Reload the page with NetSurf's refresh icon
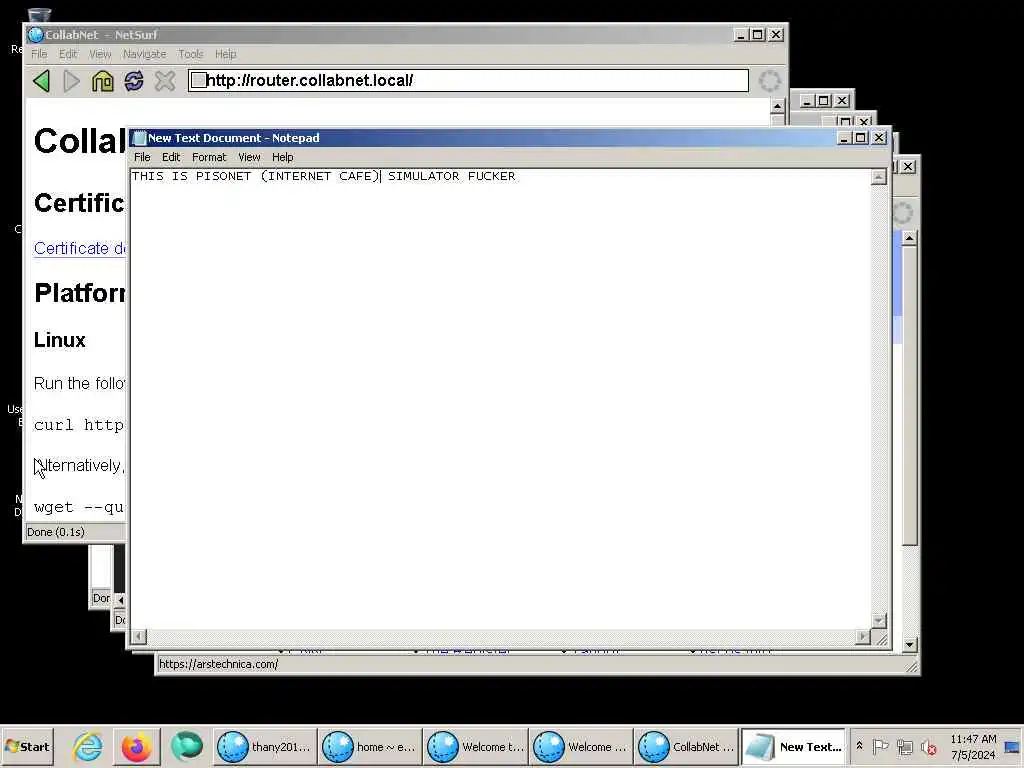This screenshot has height=768, width=1024. pos(134,81)
